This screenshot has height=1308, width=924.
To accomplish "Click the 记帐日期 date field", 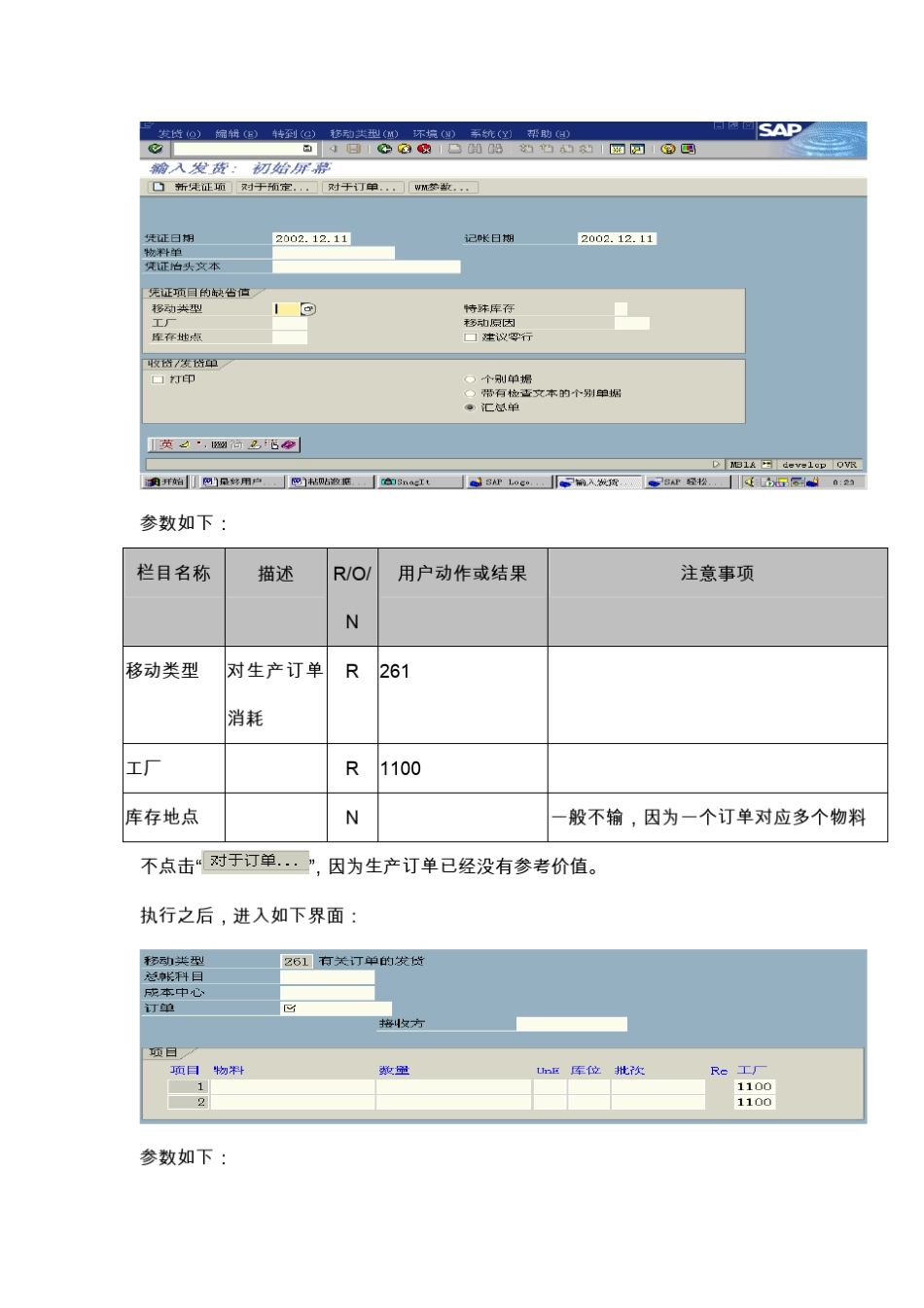I will click(x=617, y=238).
